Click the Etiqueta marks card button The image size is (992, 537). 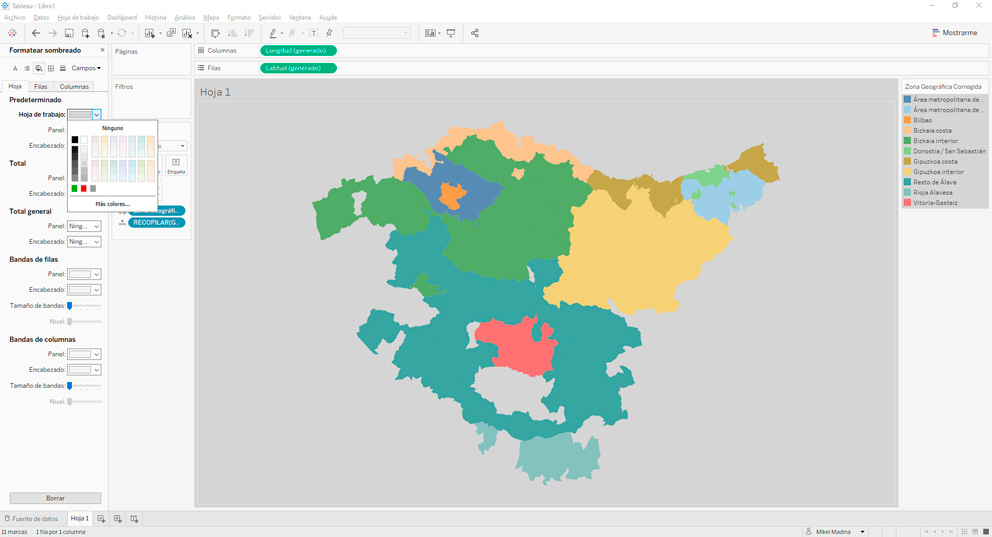point(176,166)
